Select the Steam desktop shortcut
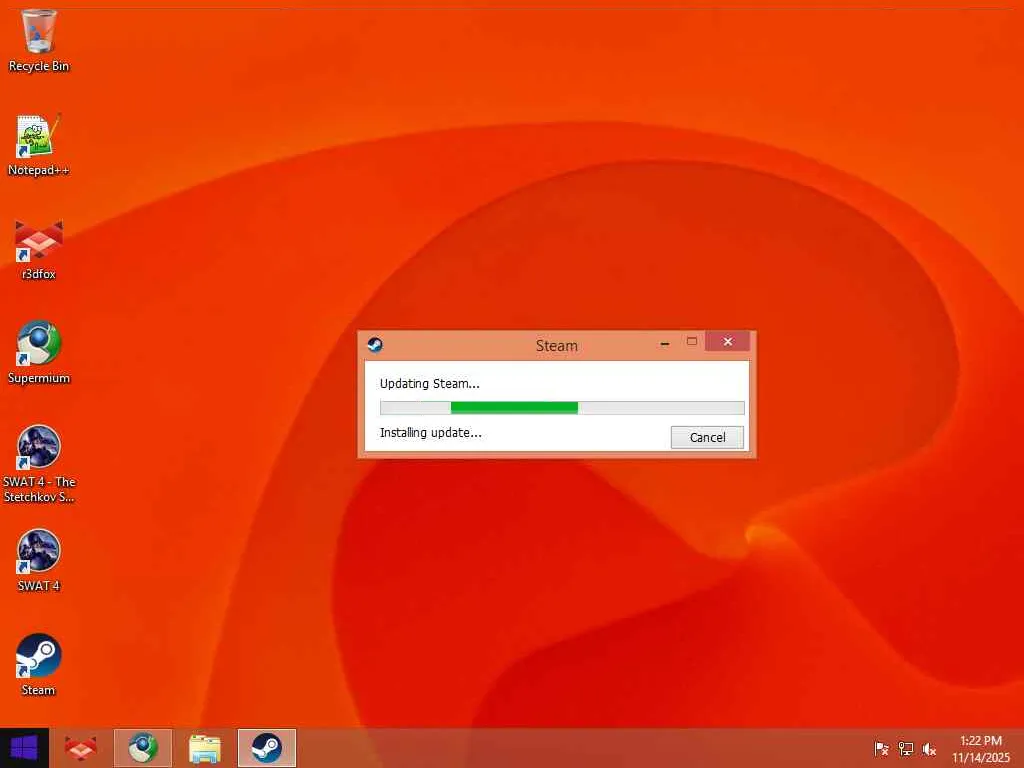Image resolution: width=1024 pixels, height=768 pixels. (39, 665)
